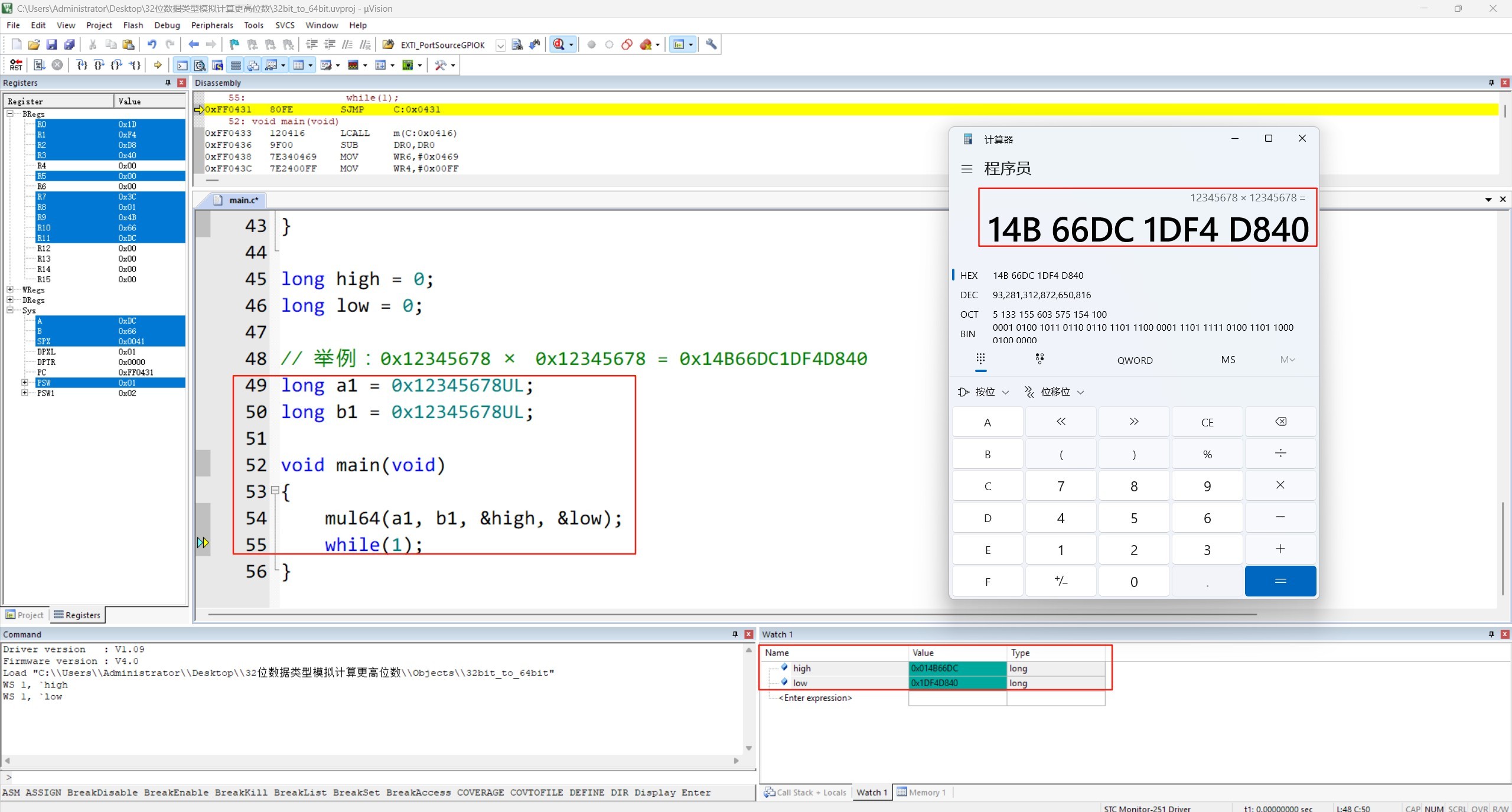This screenshot has height=812, width=1512.
Task: Open the Bitwise dropdown in calculator
Action: (x=983, y=392)
